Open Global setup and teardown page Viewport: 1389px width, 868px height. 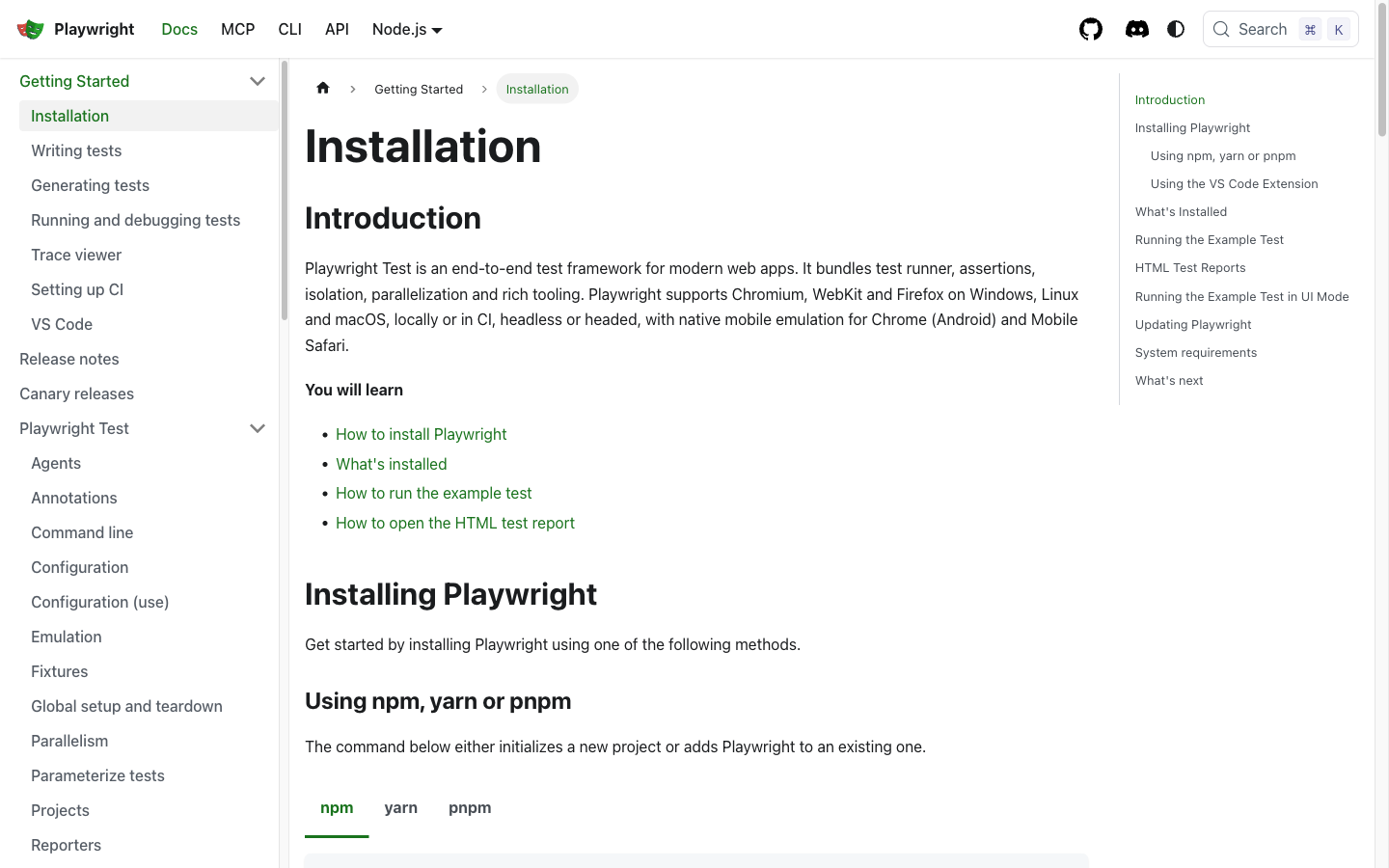coord(126,706)
